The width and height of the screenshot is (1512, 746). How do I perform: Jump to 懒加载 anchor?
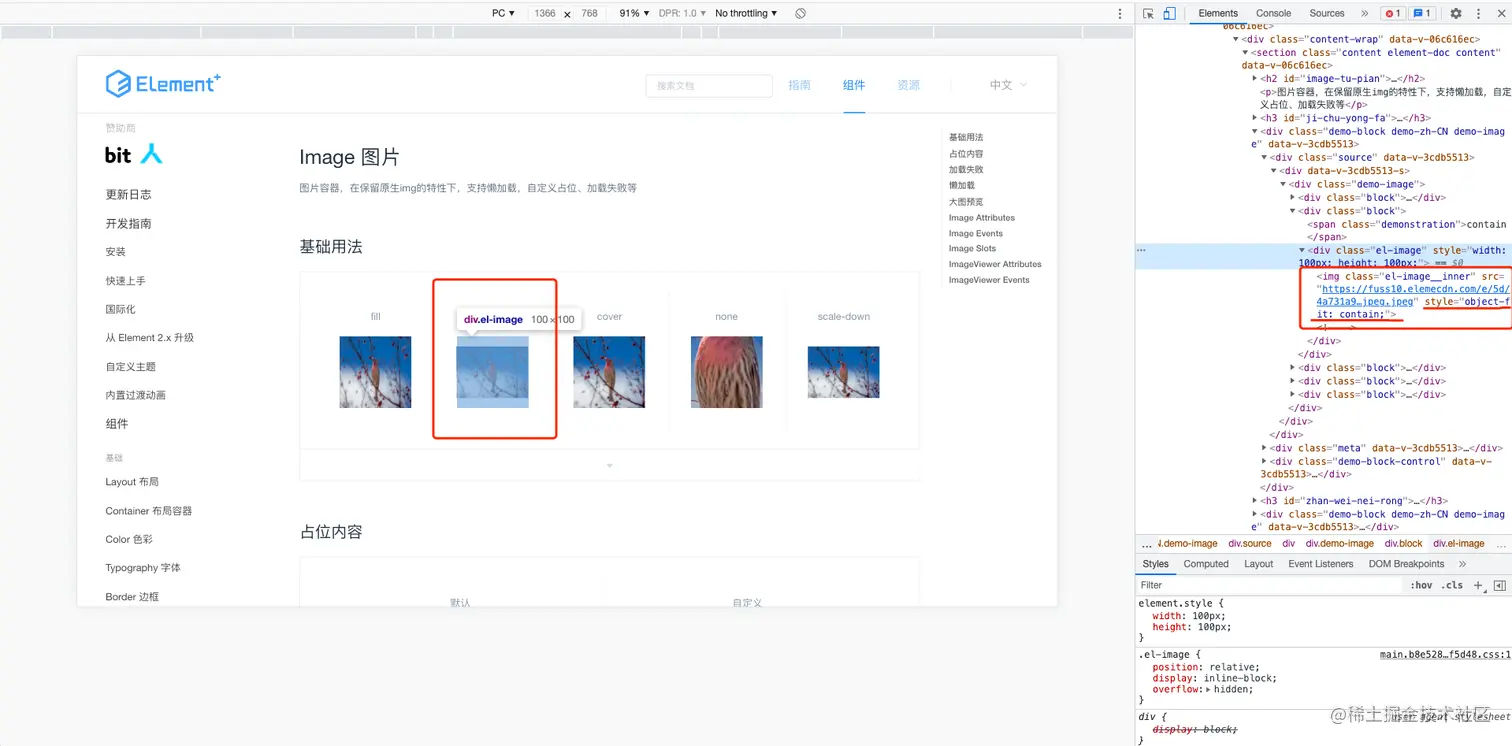tap(962, 185)
